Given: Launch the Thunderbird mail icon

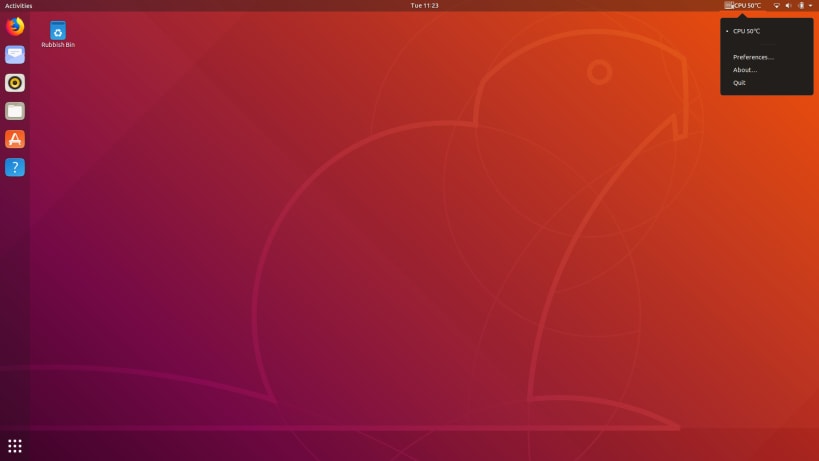Looking at the screenshot, I should [x=15, y=54].
